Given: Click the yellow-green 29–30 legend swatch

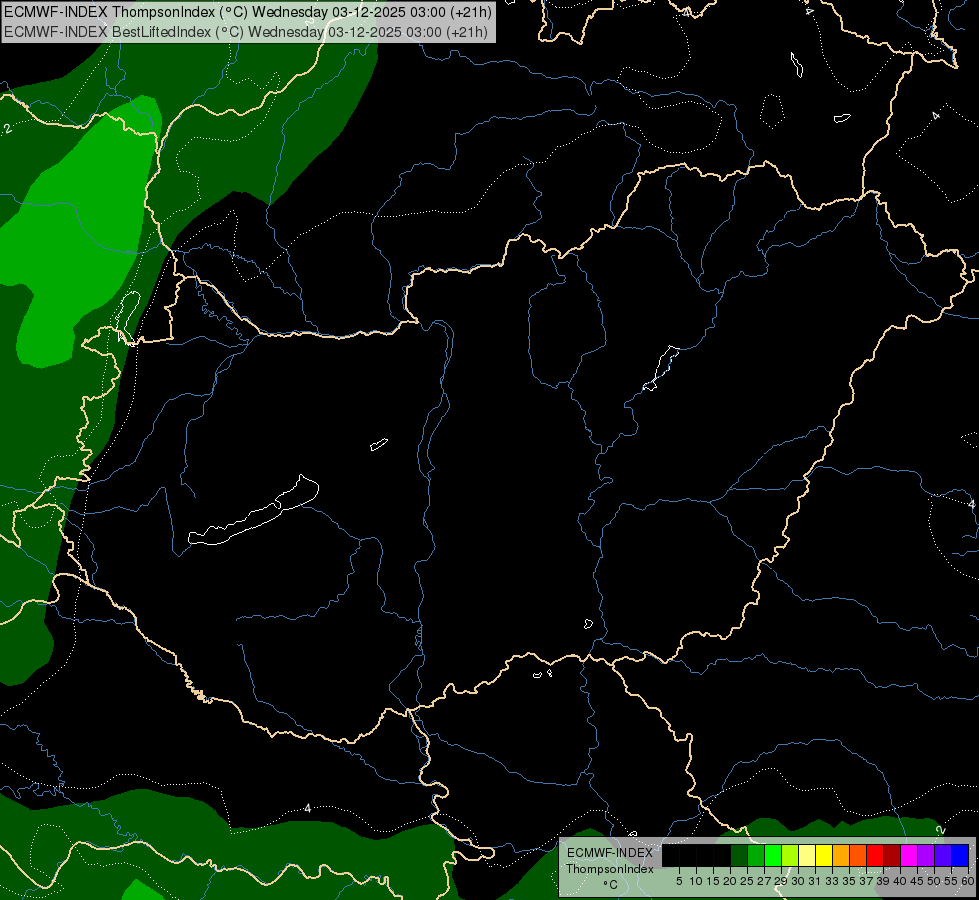Looking at the screenshot, I should click(790, 855).
